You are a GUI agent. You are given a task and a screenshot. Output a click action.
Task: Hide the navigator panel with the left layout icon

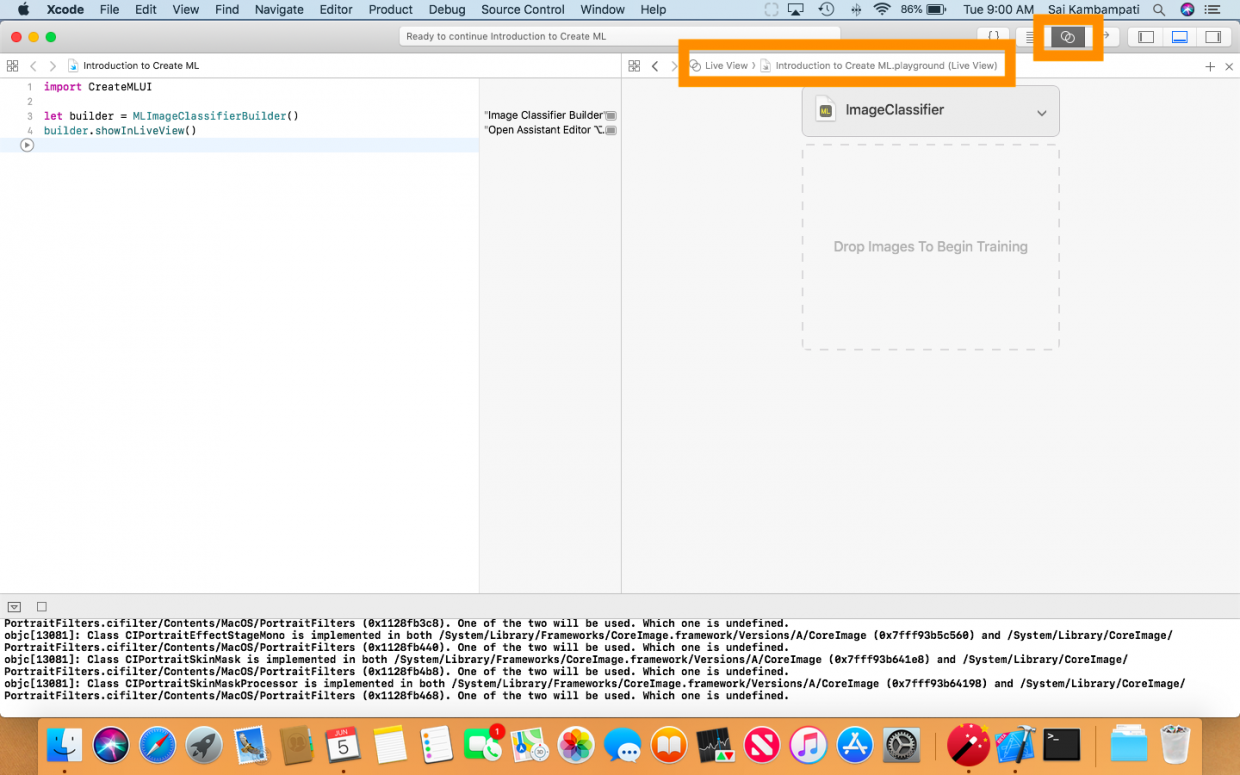coord(1146,36)
